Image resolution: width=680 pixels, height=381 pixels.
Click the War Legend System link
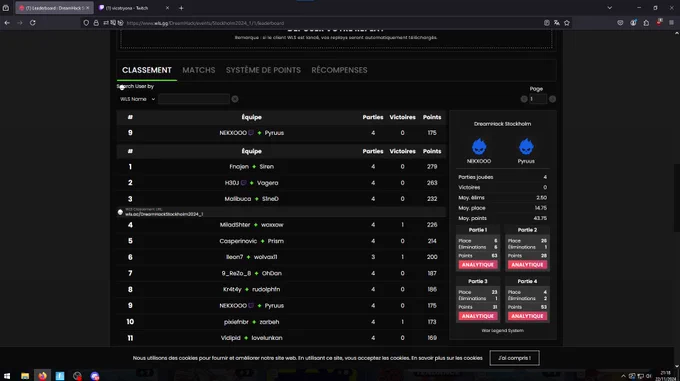502,331
